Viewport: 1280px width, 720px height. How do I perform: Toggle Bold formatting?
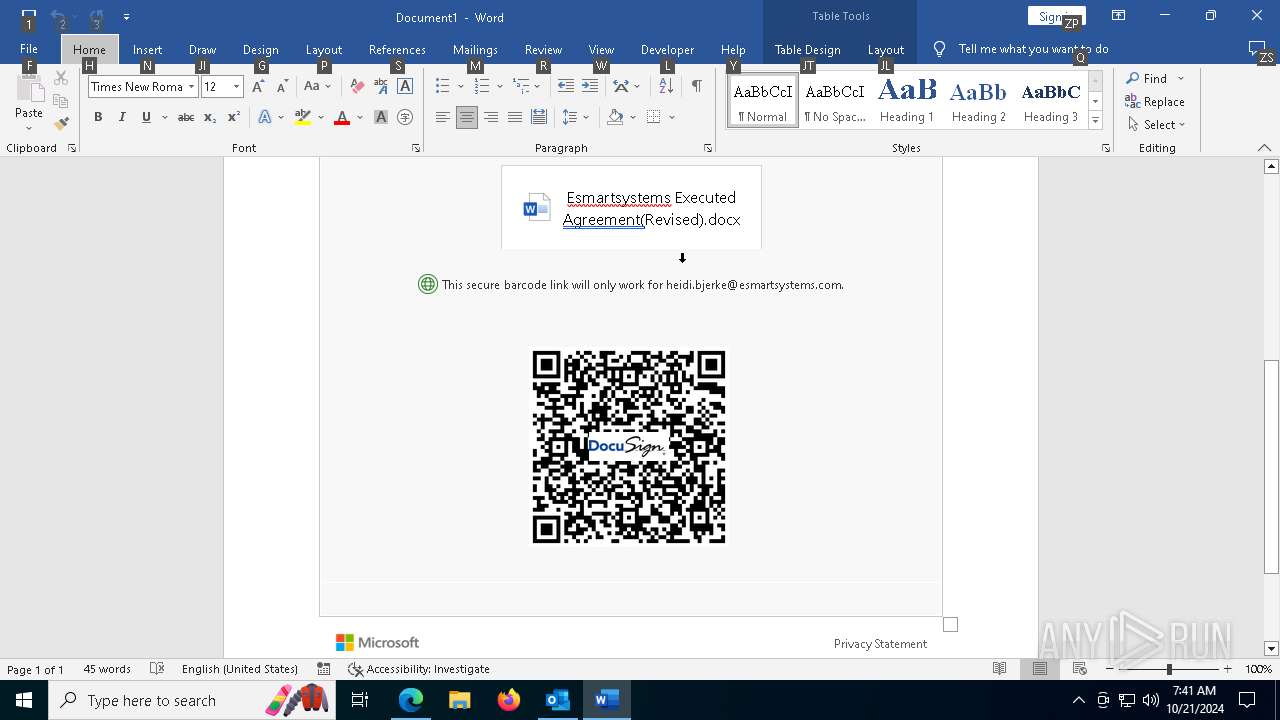click(98, 117)
